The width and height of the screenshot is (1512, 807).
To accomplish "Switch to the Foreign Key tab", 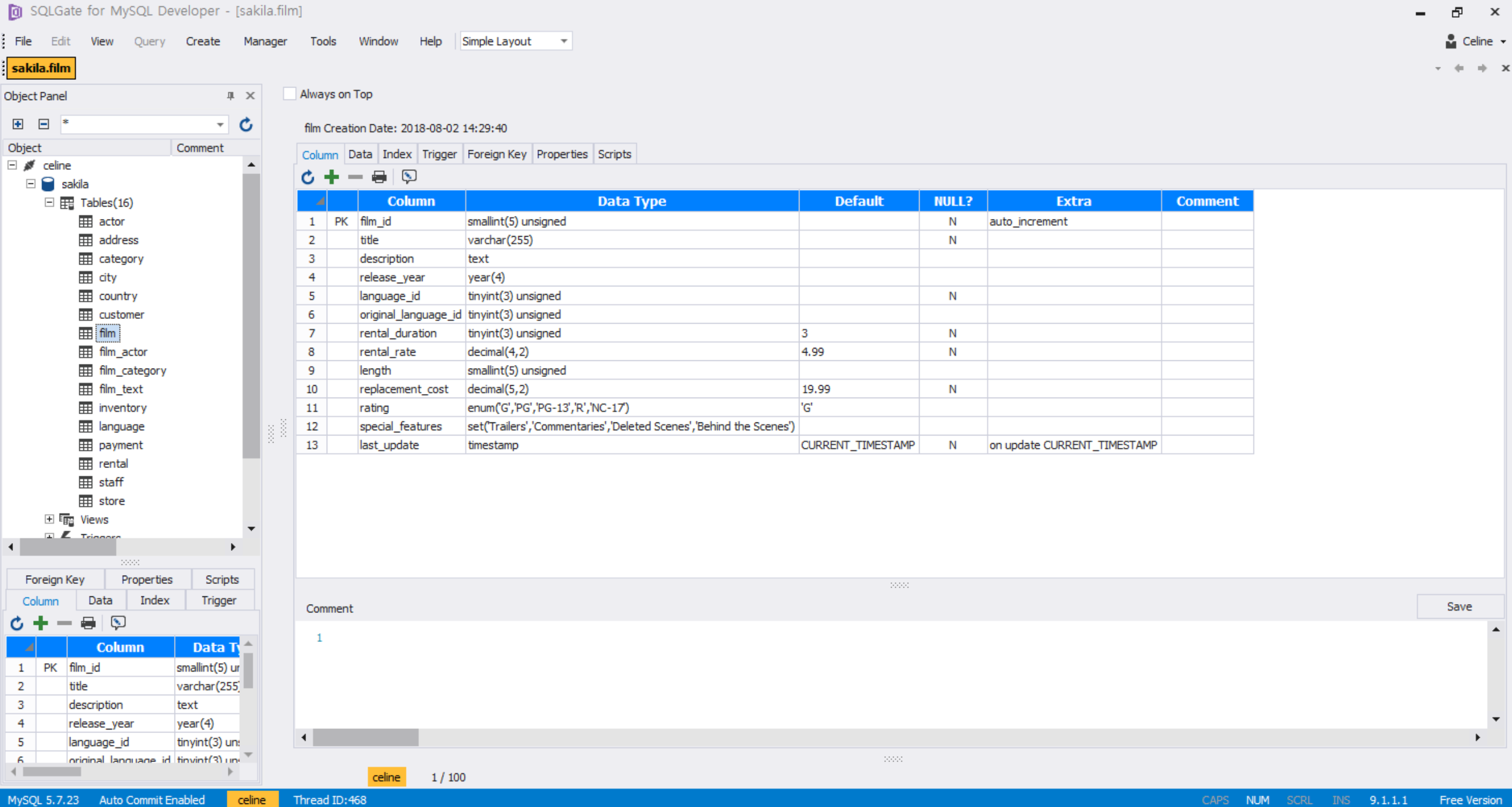I will pos(496,153).
